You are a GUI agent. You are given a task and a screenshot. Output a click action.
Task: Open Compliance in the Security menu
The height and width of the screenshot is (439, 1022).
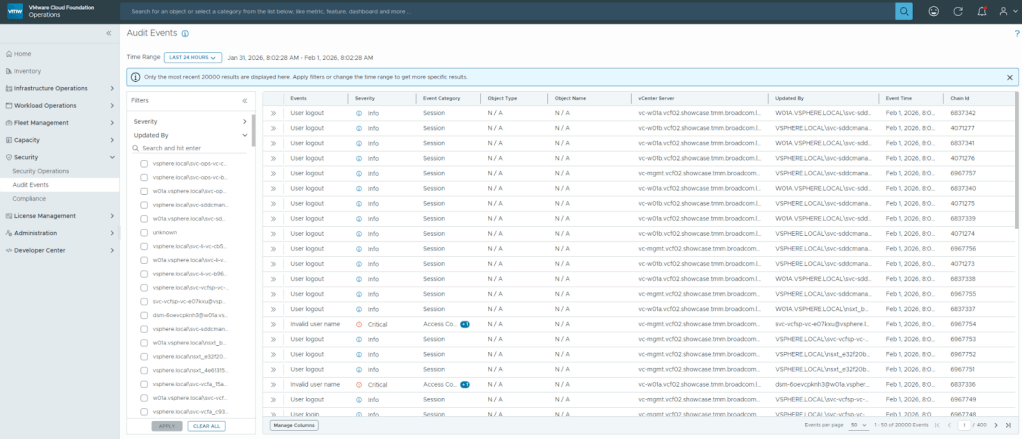click(29, 198)
